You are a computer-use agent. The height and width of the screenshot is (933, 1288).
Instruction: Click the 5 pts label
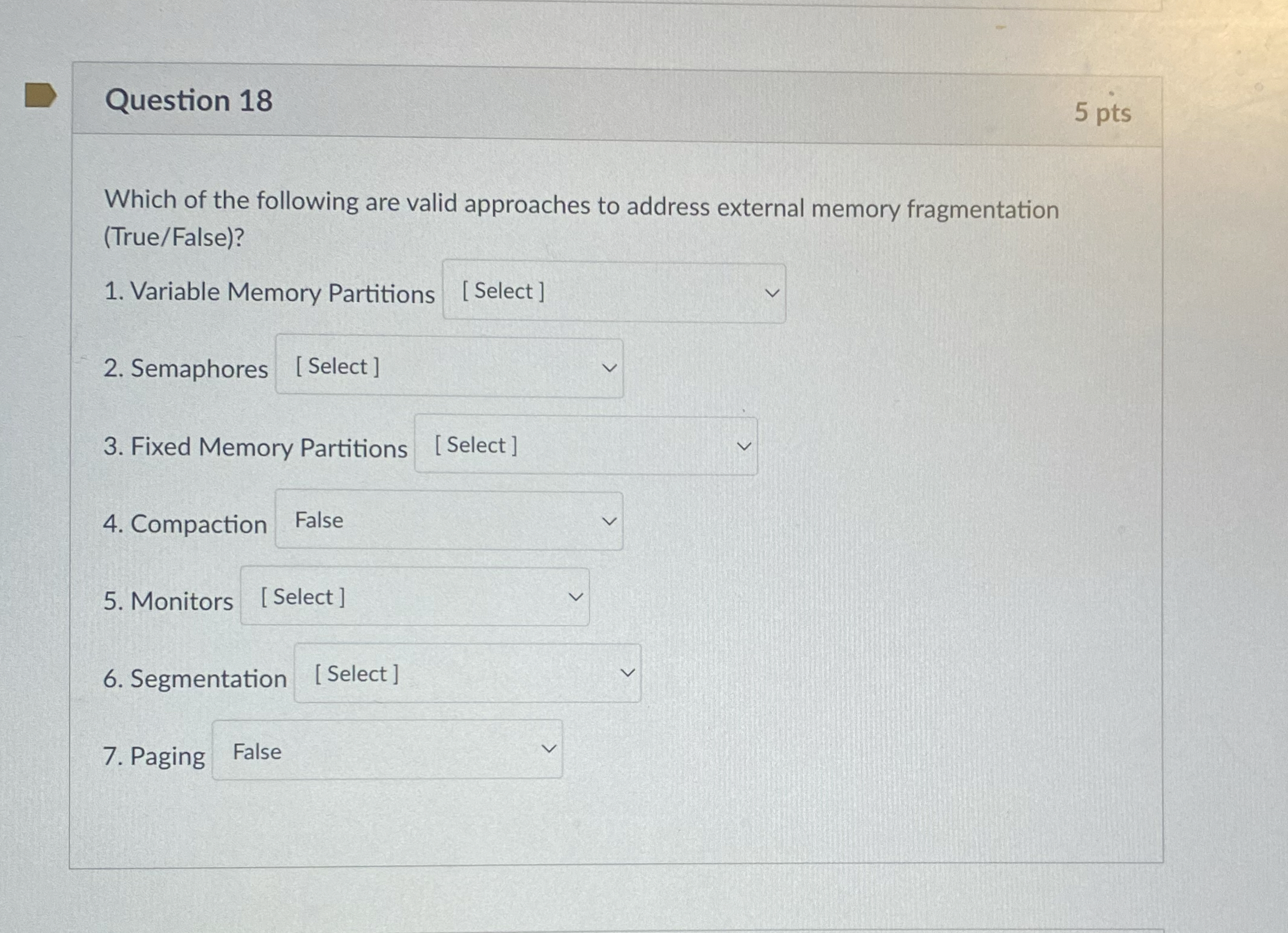1105,113
